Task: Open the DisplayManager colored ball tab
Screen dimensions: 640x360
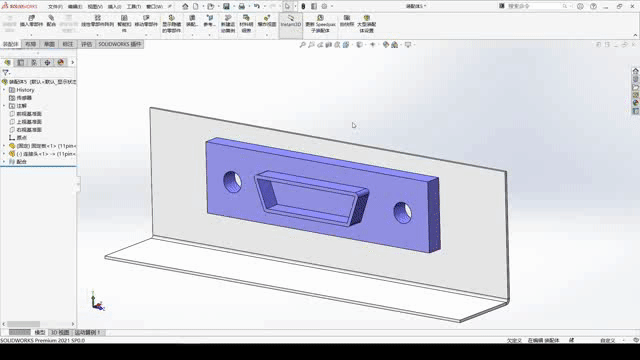Action: (61, 62)
